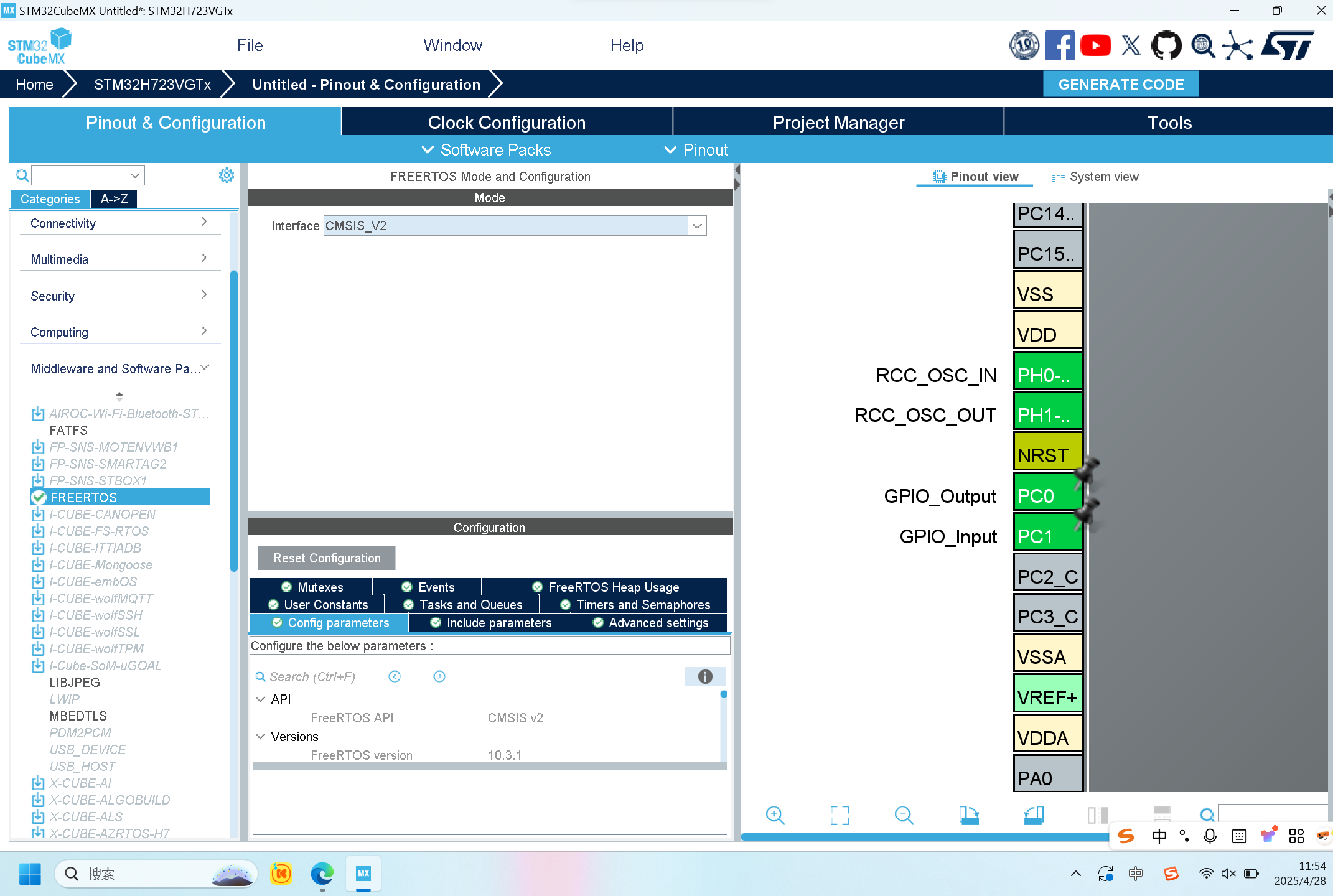Click the info icon in configuration

pos(704,676)
